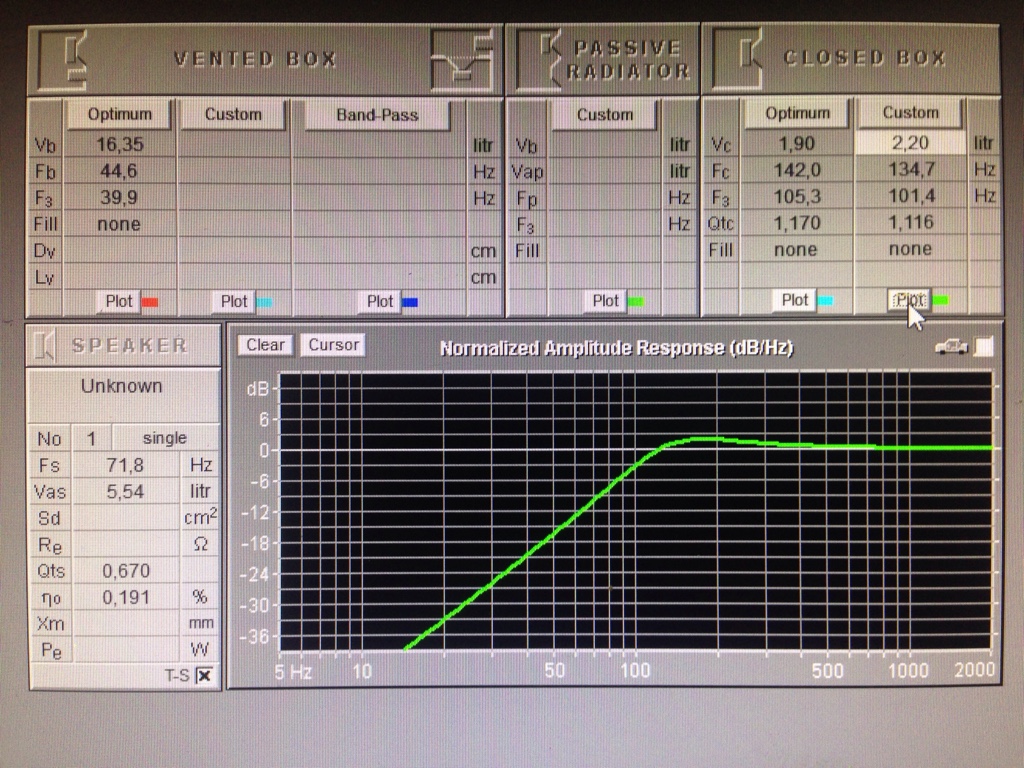Click the vented optimum Fb value 44,6
Image resolution: width=1024 pixels, height=768 pixels.
click(120, 171)
